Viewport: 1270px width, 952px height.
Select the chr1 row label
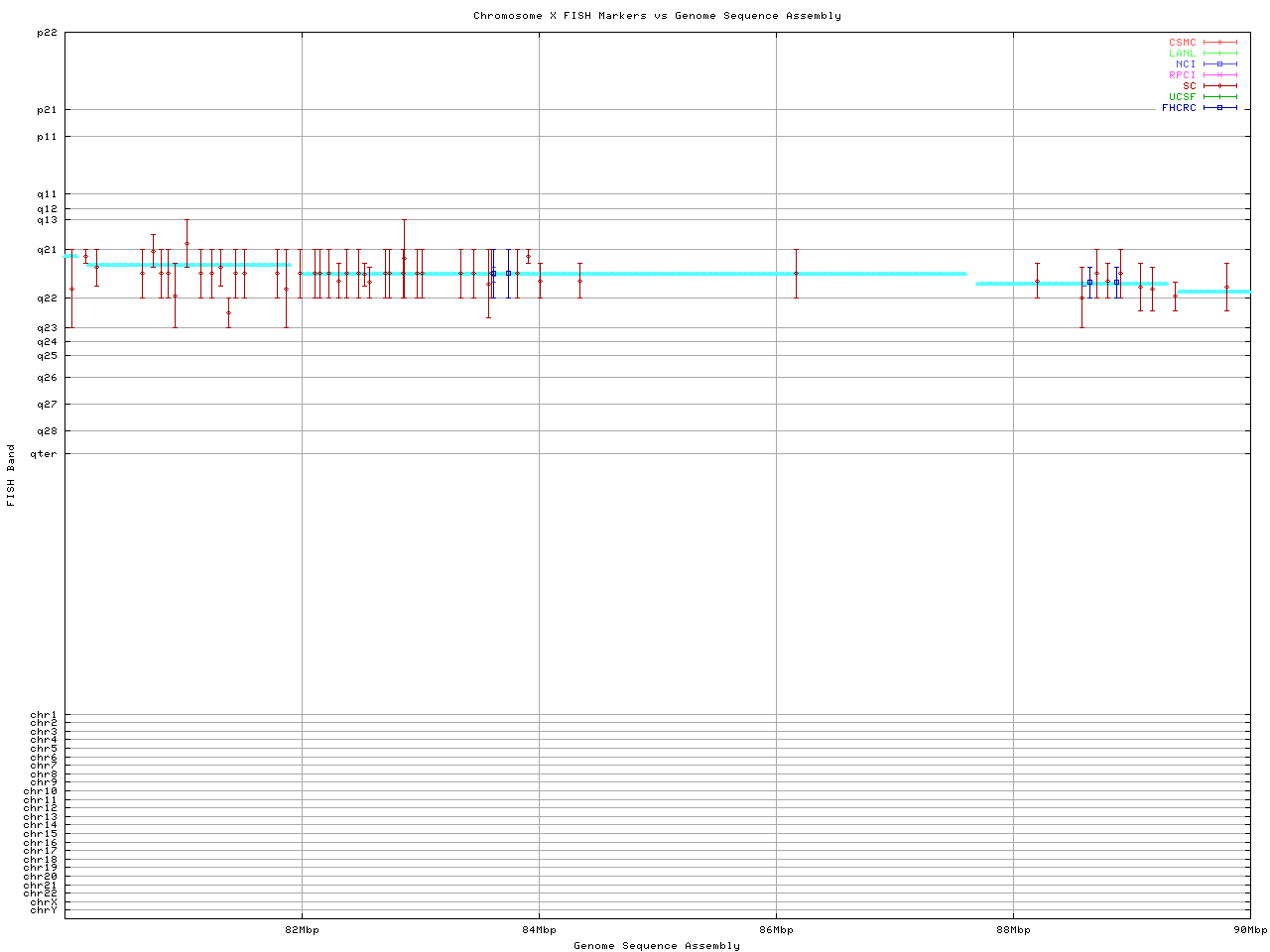[44, 715]
